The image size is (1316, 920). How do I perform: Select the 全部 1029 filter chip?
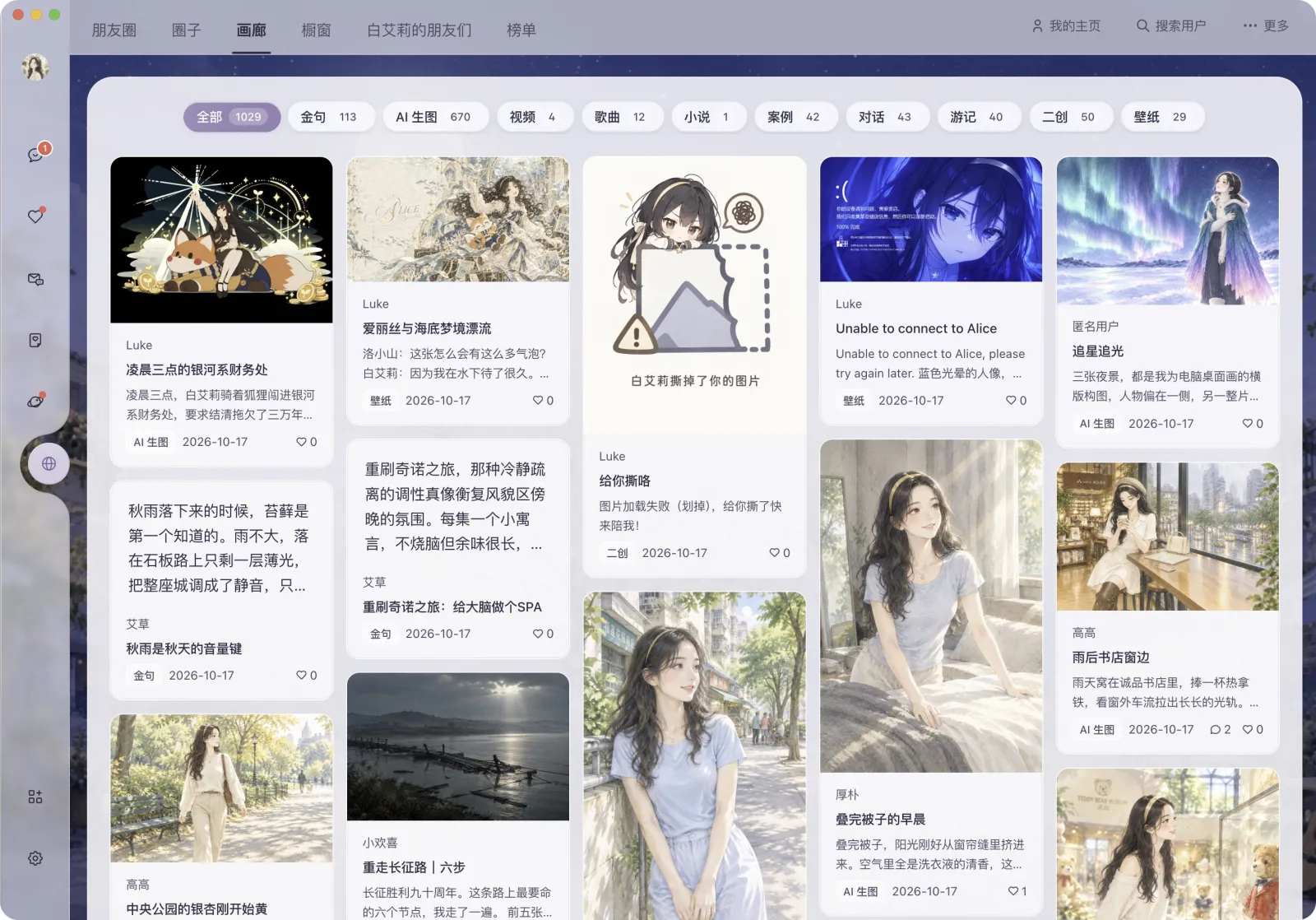coord(231,117)
